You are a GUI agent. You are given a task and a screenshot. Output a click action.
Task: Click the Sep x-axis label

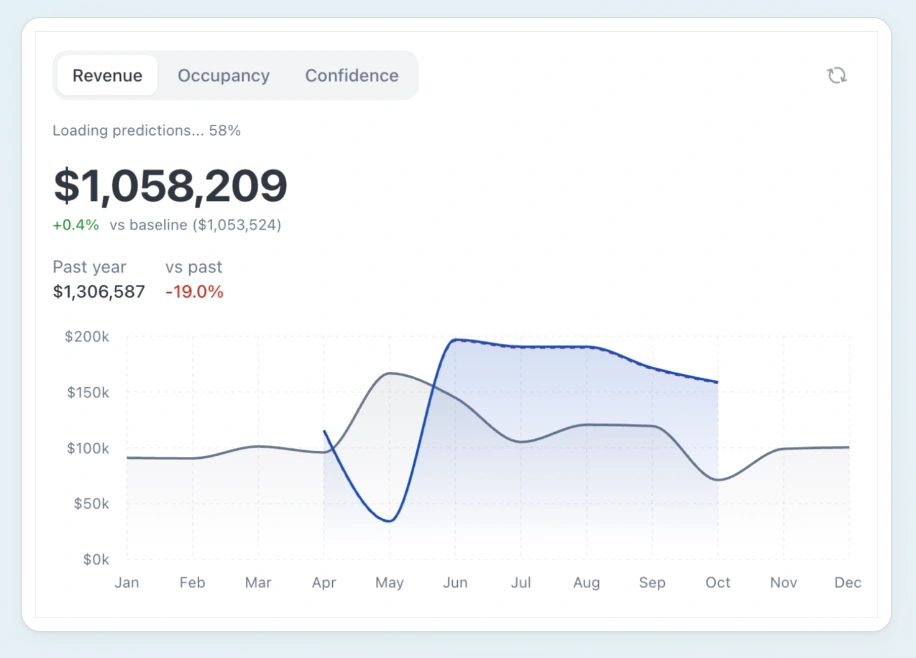pyautogui.click(x=652, y=583)
